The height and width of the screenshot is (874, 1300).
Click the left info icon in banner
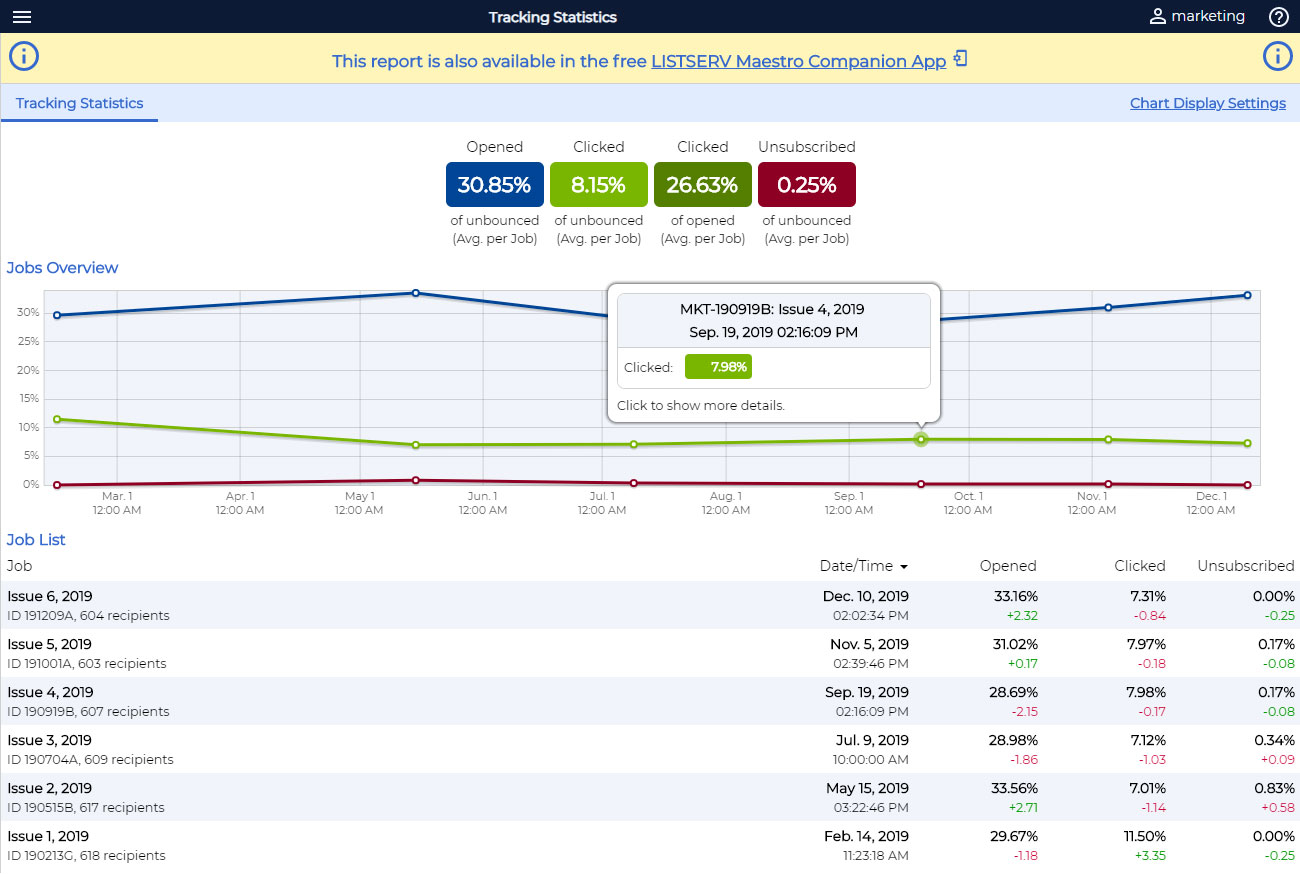tap(23, 57)
